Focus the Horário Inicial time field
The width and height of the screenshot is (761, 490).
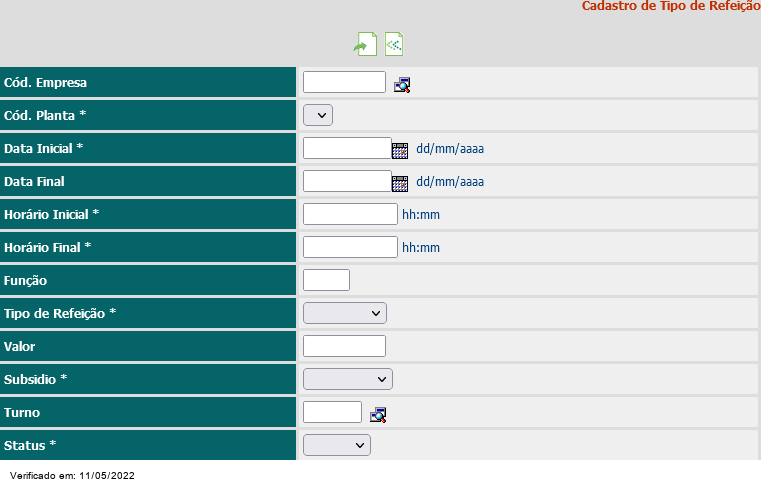[x=350, y=214]
